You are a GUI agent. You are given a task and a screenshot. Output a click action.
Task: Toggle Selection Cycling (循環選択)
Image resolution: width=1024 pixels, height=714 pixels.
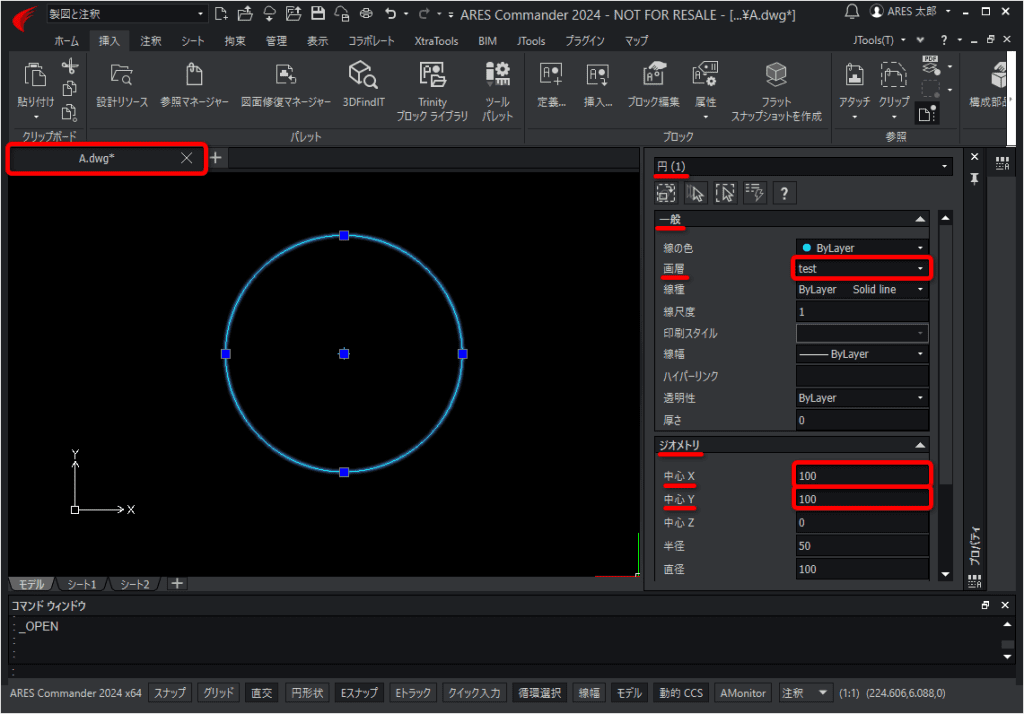(539, 693)
